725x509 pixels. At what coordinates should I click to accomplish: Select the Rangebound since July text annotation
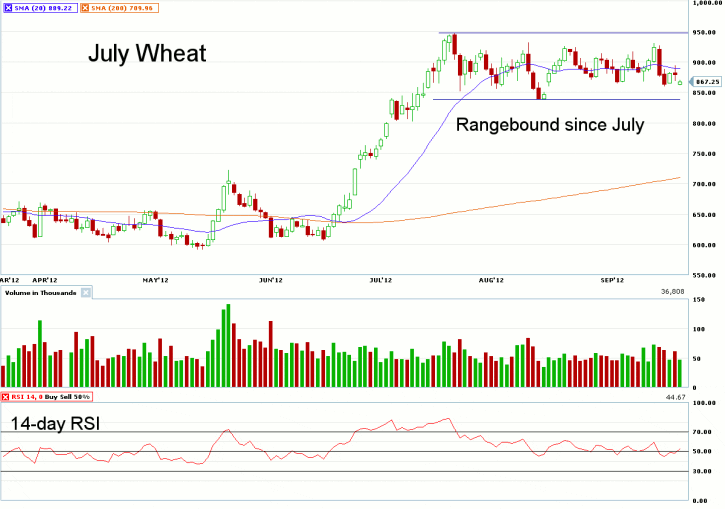point(550,126)
